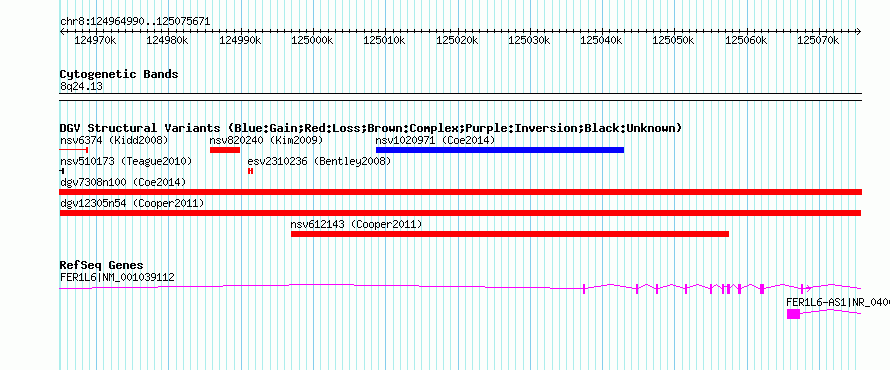Click the 125050k ruler tick label

coord(674,41)
